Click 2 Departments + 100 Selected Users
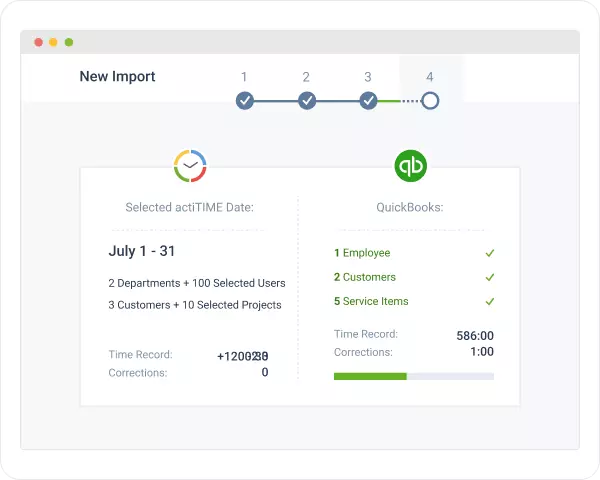600x480 pixels. pos(197,283)
